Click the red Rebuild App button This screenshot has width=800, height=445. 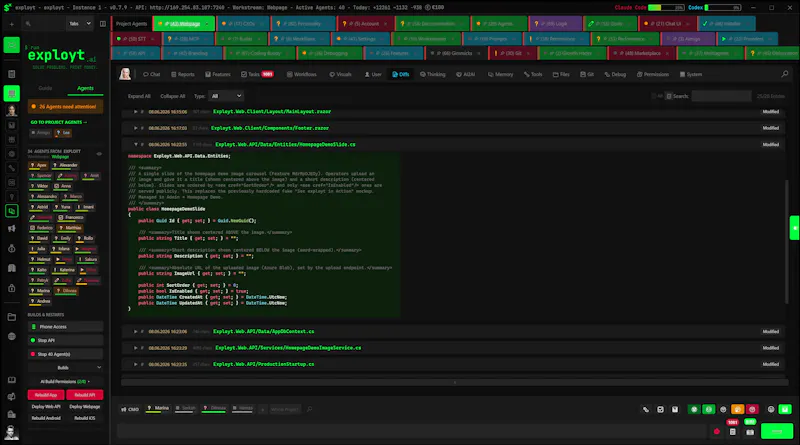tap(46, 395)
